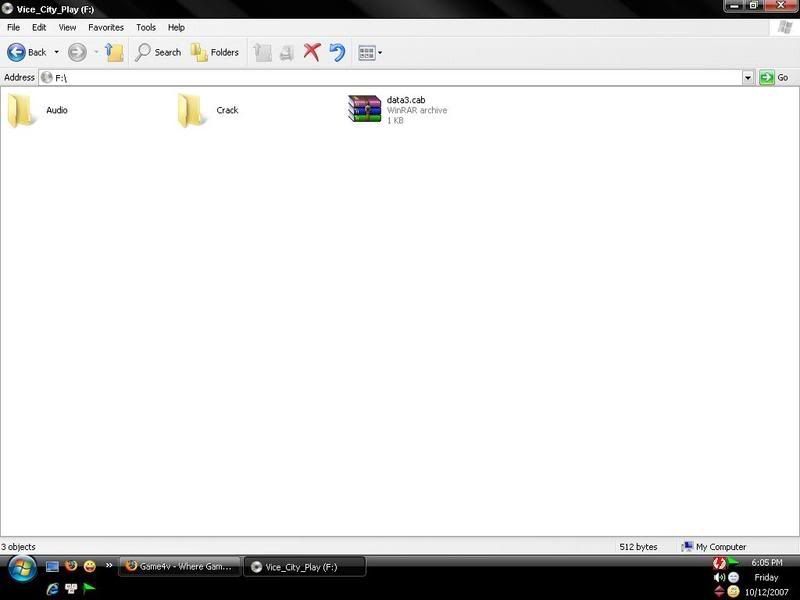Switch to Game4v Firefox taskbar button
This screenshot has width=800, height=600.
179,566
